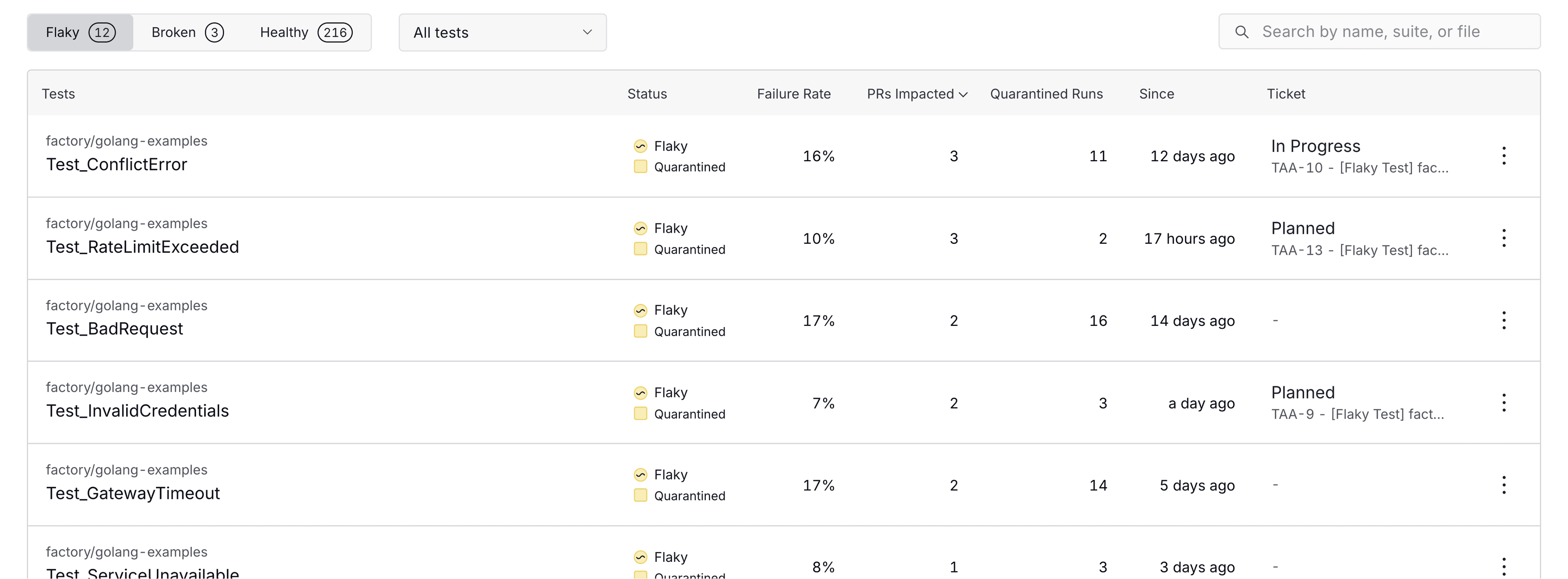The height and width of the screenshot is (579, 1568).
Task: Open the Test_InvalidCredentials test
Action: point(138,411)
